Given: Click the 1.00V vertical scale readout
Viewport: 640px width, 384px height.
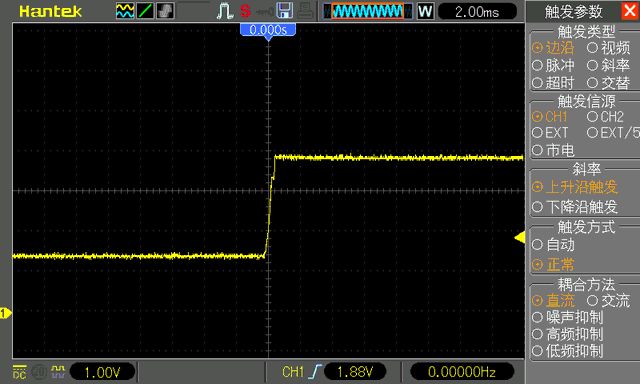Looking at the screenshot, I should point(102,372).
